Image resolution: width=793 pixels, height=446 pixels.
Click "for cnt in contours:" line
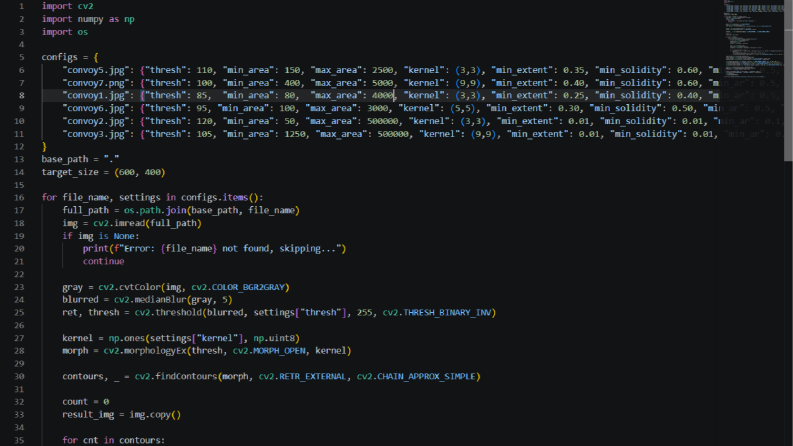[114, 440]
